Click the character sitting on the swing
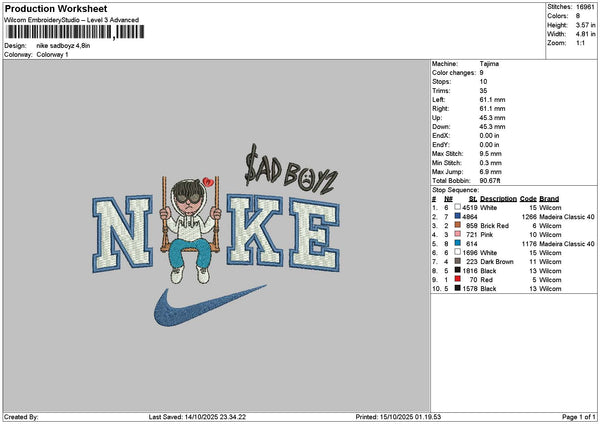Image resolution: width=600 pixels, height=424 pixels. click(x=190, y=231)
